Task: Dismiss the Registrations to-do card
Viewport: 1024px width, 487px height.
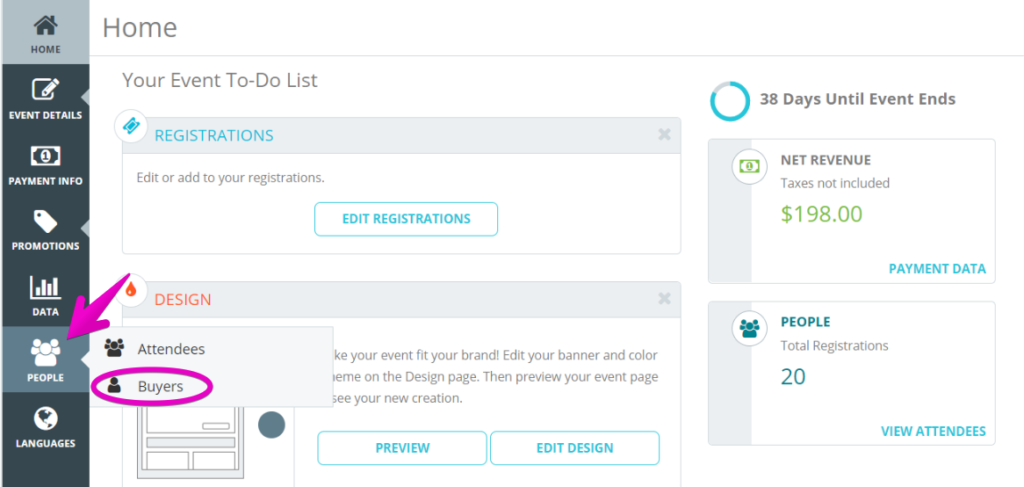Action: click(664, 135)
